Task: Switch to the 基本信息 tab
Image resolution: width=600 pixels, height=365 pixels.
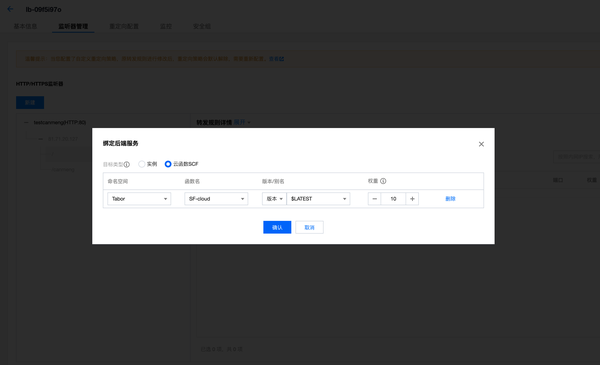Action: [25, 26]
